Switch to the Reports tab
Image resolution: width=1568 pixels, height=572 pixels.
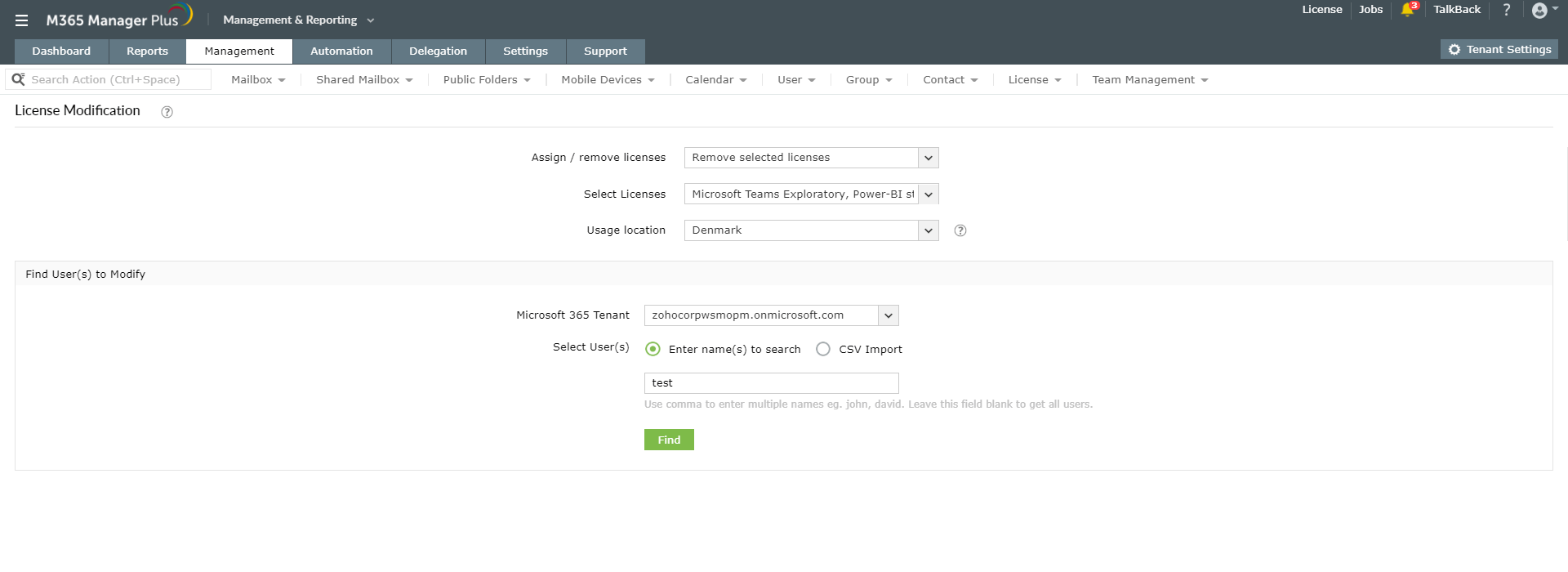tap(147, 51)
